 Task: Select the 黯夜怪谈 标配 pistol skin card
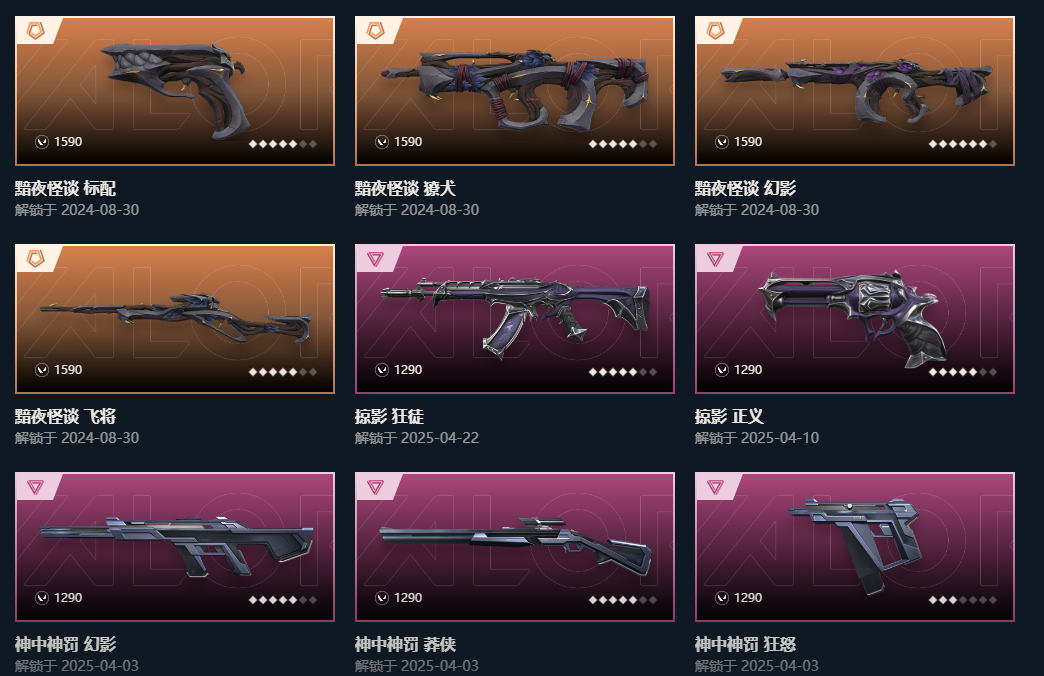pos(175,91)
